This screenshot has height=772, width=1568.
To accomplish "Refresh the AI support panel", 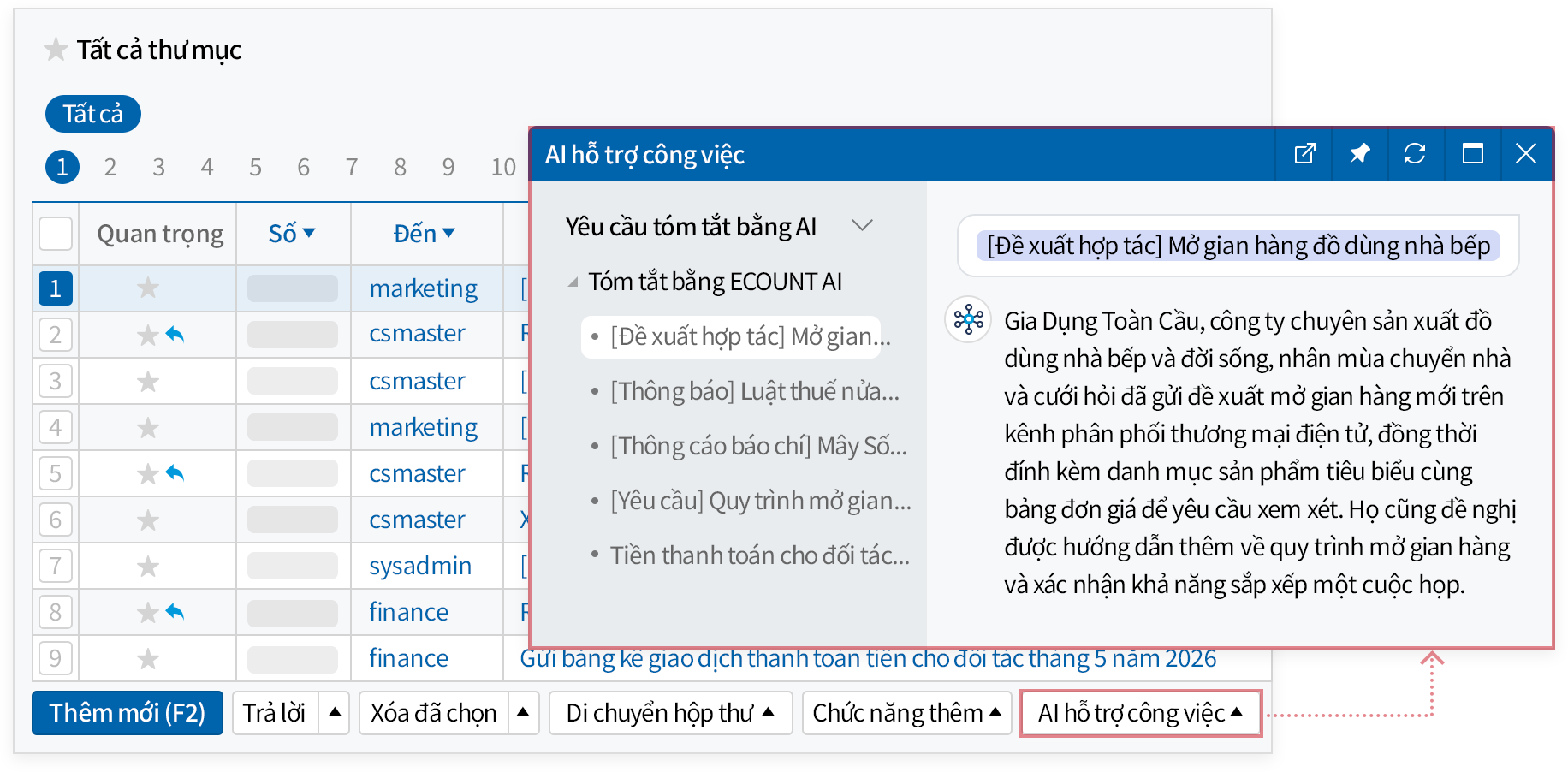I will (1415, 154).
